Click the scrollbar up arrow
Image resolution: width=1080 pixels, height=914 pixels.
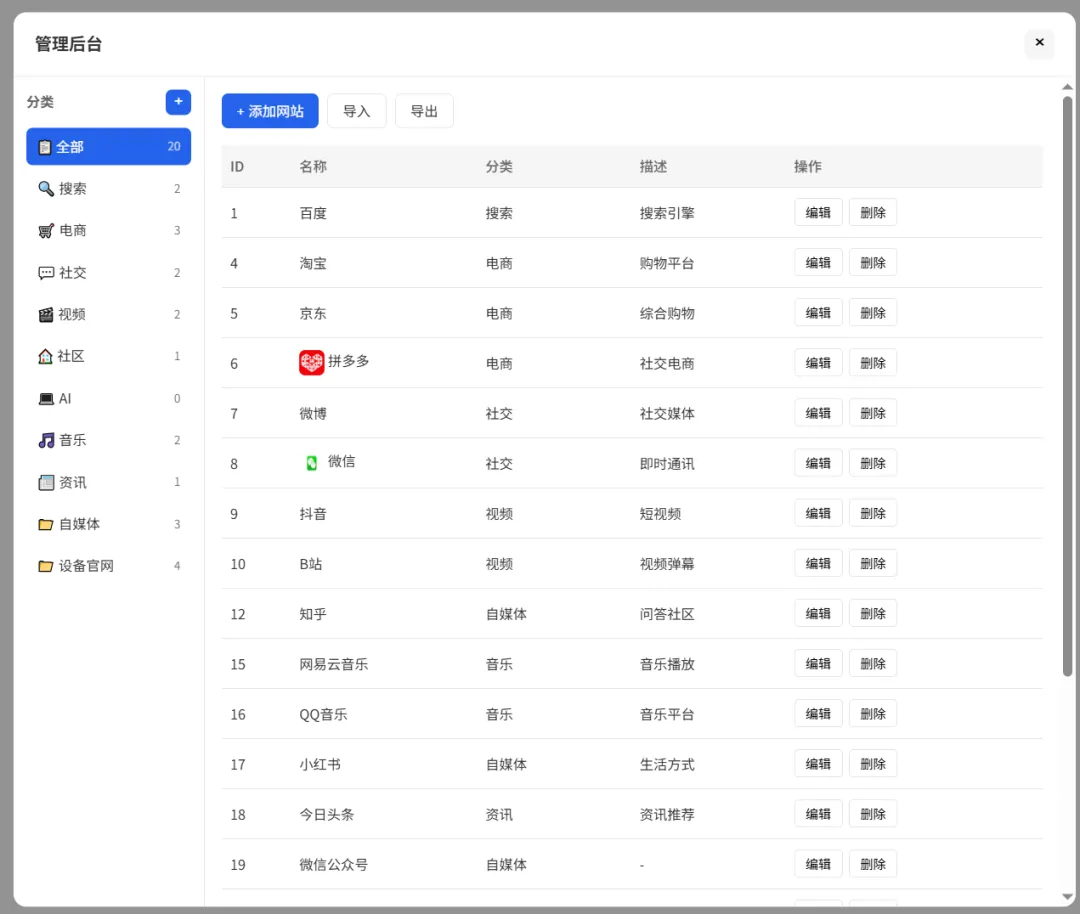[1067, 87]
